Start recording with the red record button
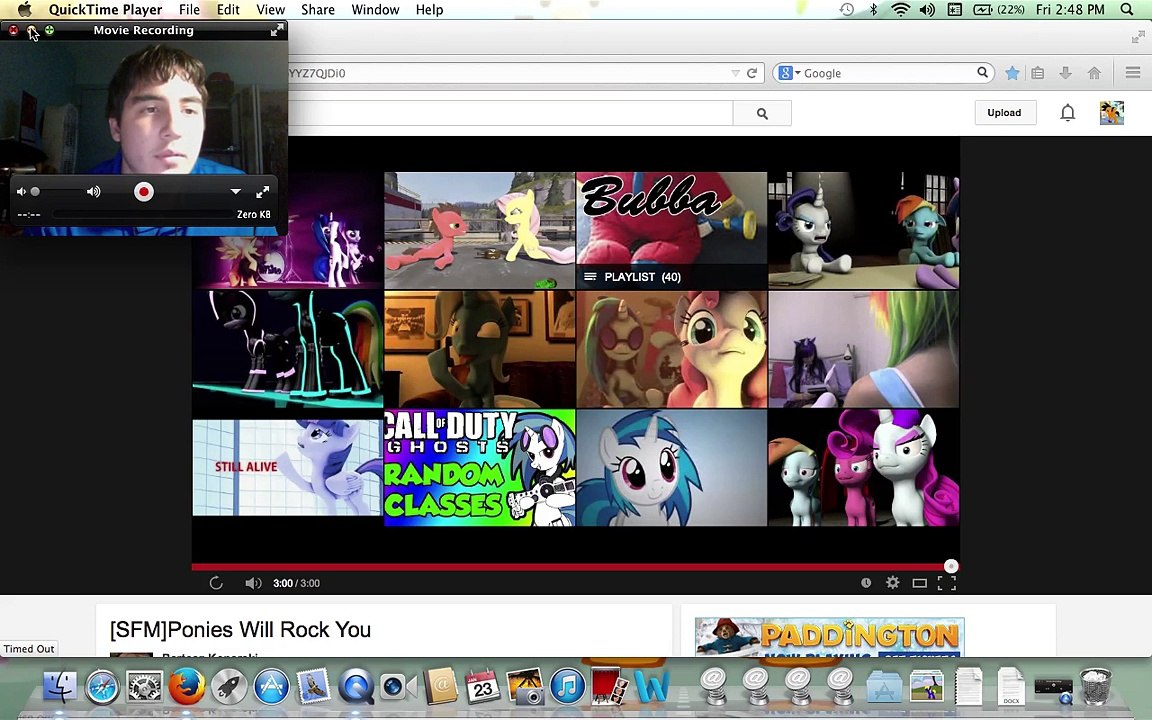Screen dimensions: 1152x720 coord(144,192)
